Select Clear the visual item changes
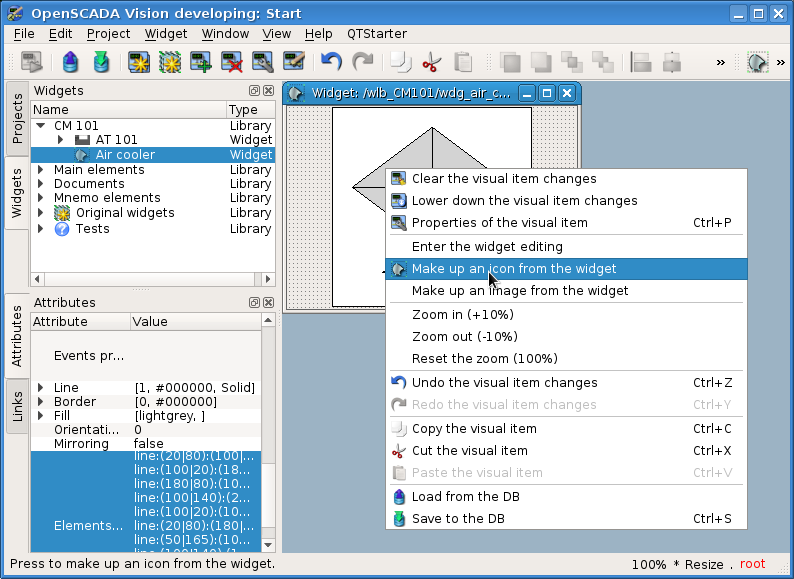 click(566, 179)
